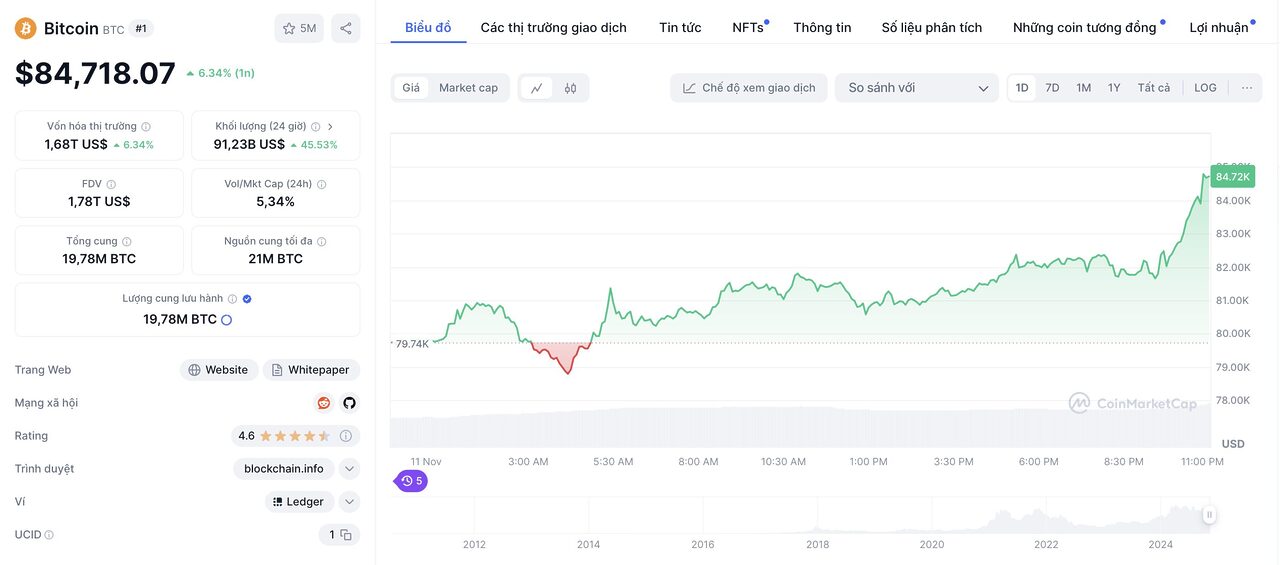Click info icon next to Khối lượng (24 giờ)

(315, 127)
